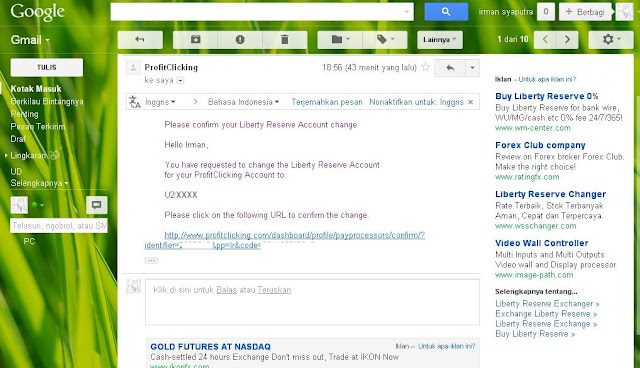Open Berkilau Bintangnya folder
640x368 pixels.
pyautogui.click(x=47, y=102)
